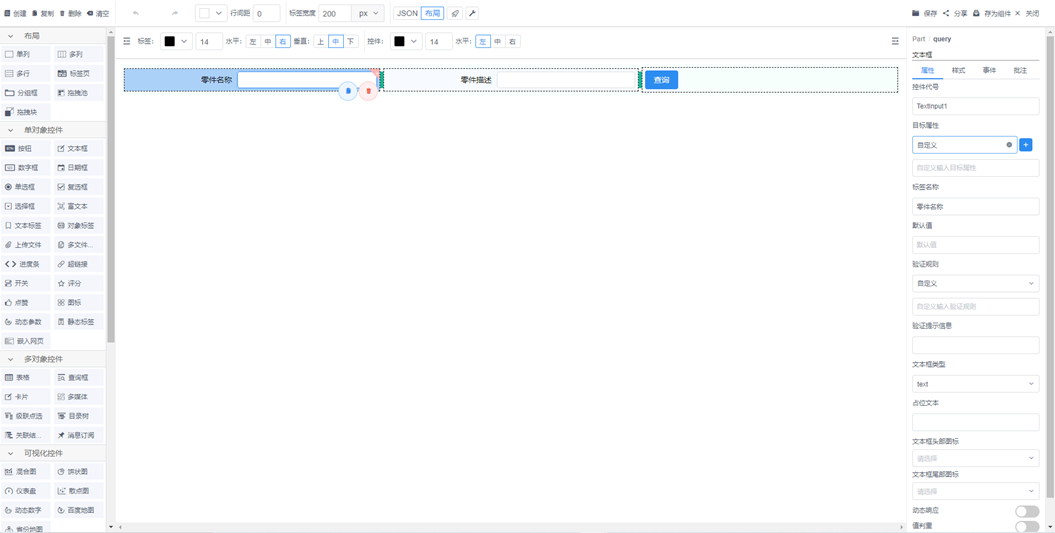Click the redo arrow
This screenshot has height=533, width=1055.
(x=175, y=13)
